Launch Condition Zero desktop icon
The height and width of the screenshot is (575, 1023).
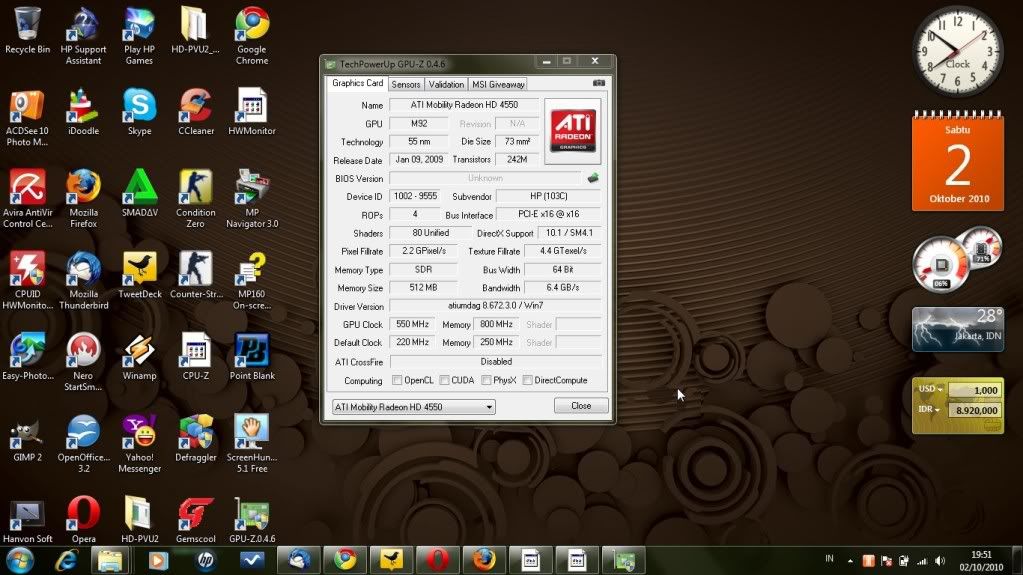pyautogui.click(x=196, y=199)
